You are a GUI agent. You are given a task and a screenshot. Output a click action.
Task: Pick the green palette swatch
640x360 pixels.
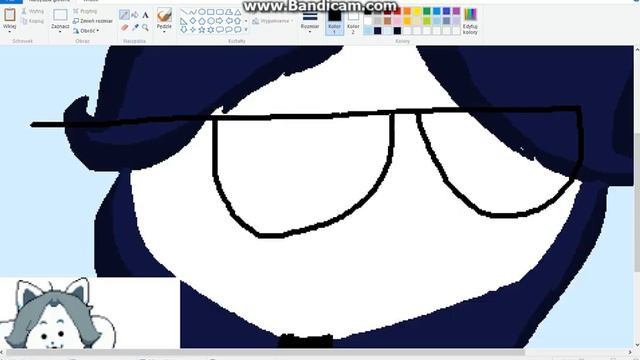coord(427,11)
